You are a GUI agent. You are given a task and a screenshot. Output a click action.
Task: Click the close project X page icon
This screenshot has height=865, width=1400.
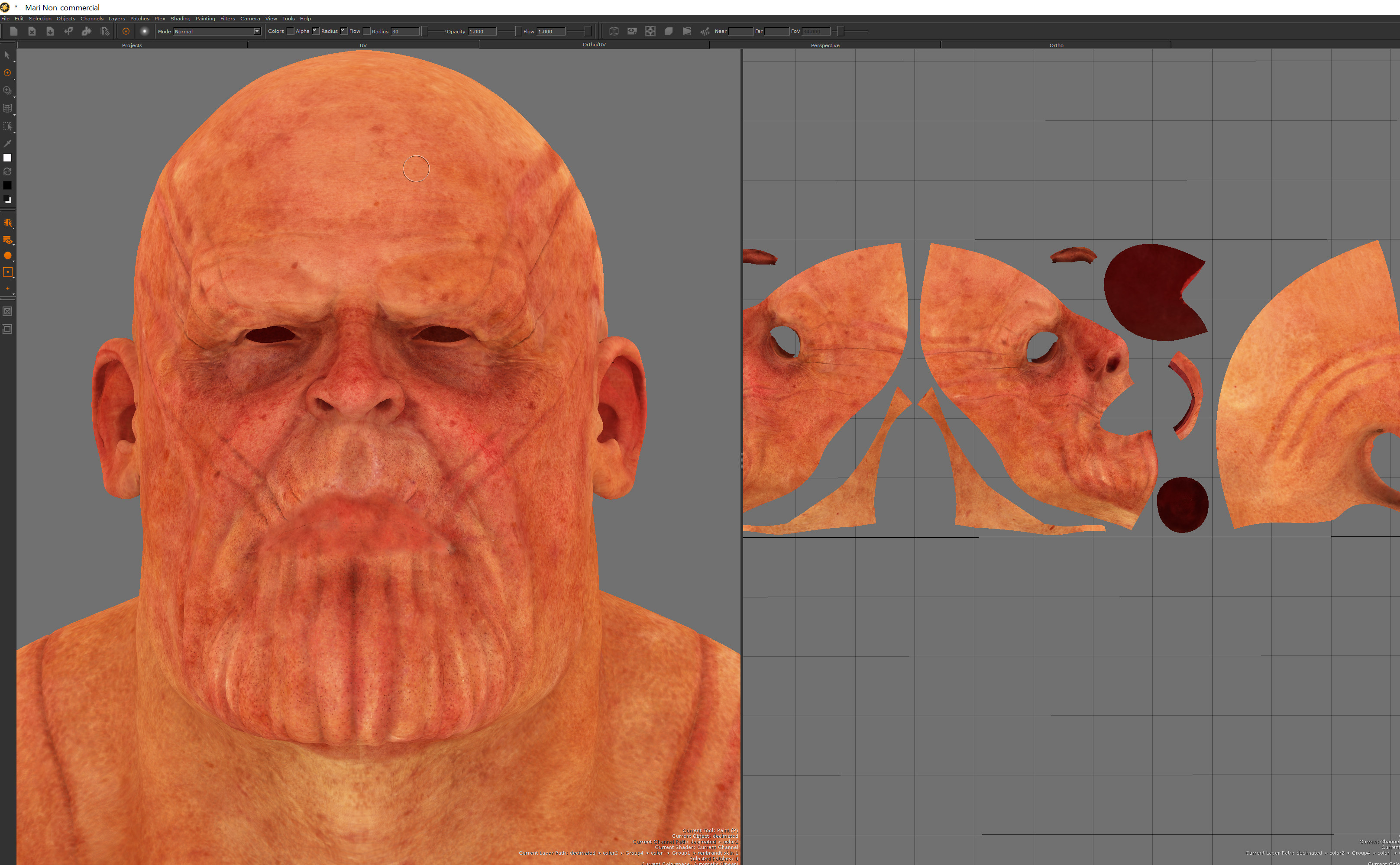click(x=32, y=32)
